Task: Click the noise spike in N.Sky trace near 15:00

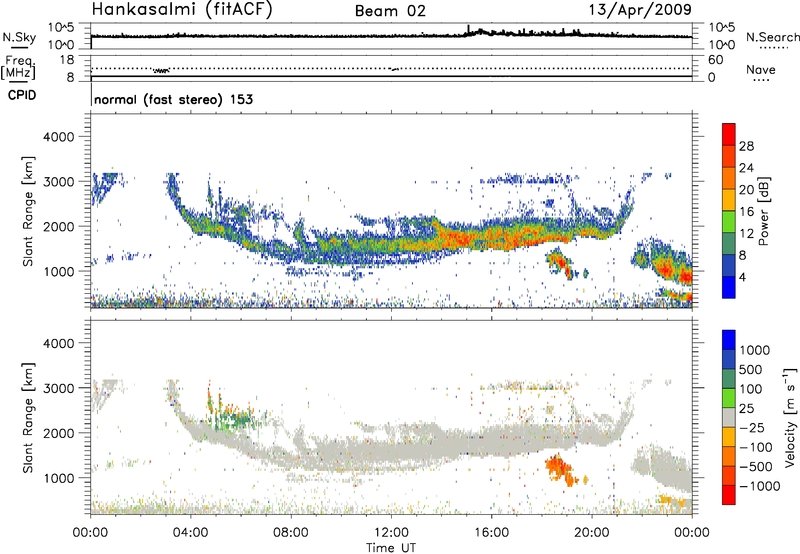Action: point(468,29)
